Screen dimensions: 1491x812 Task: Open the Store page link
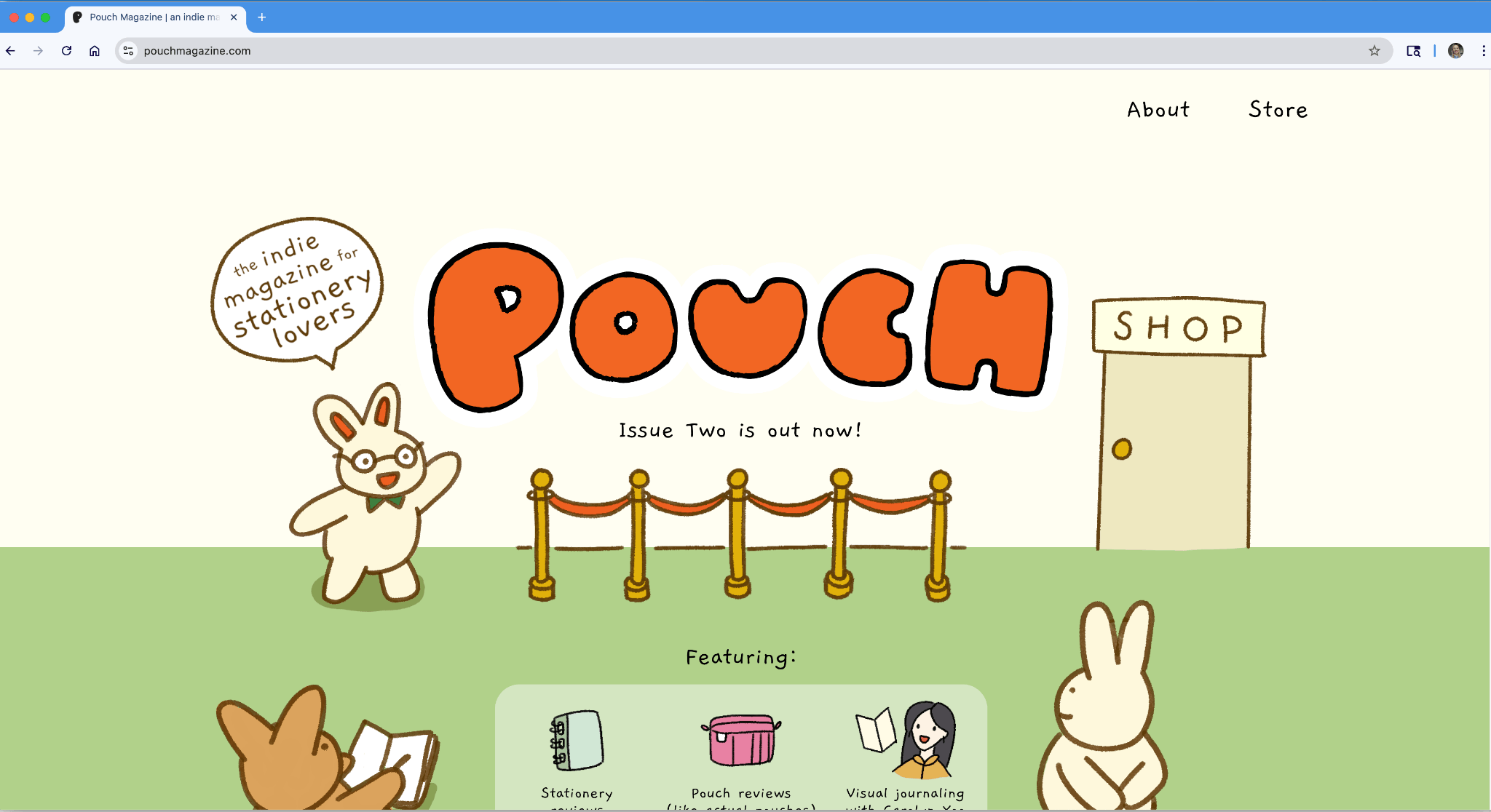[x=1278, y=110]
